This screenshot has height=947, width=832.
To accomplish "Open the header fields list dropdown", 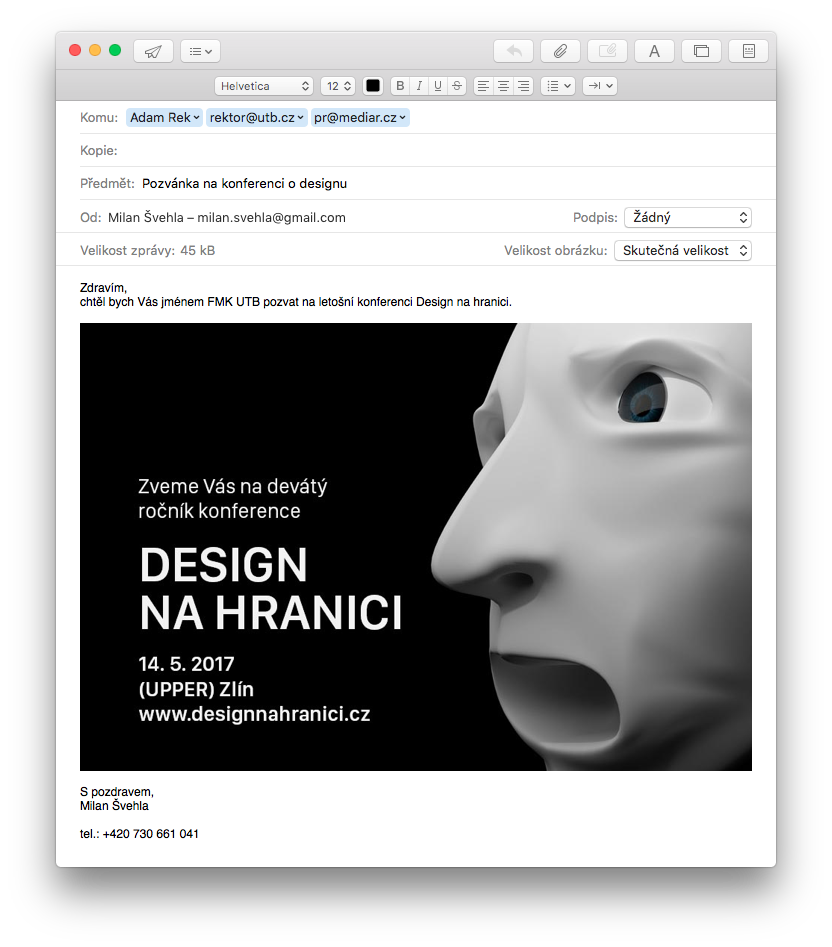I will pyautogui.click(x=200, y=51).
